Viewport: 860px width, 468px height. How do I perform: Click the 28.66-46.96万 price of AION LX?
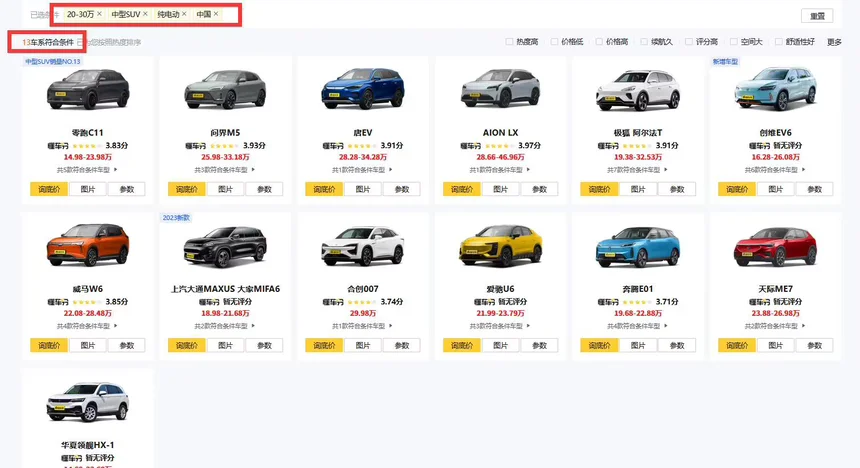[x=500, y=157]
